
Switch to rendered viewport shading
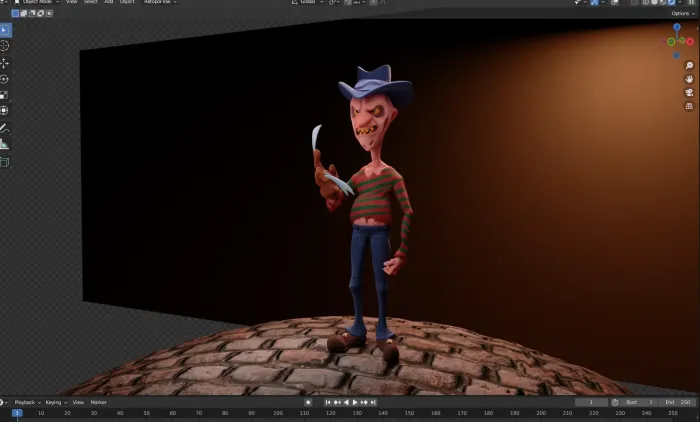point(671,2)
